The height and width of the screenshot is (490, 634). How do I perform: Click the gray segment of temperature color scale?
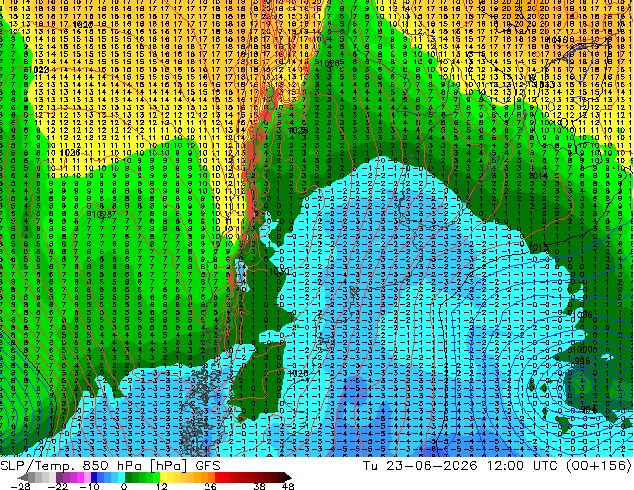pos(38,477)
